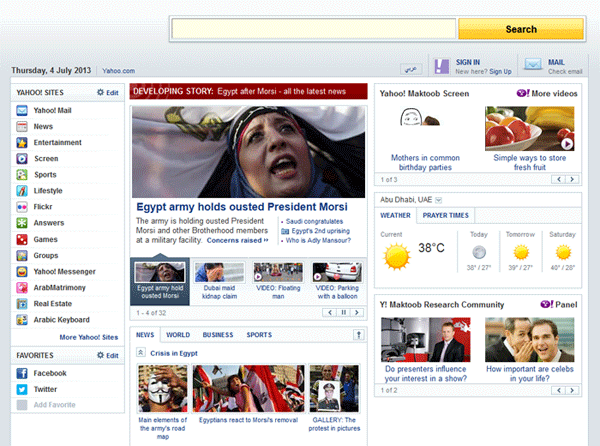Image resolution: width=600 pixels, height=446 pixels.
Task: Select the Weather tab
Action: pyautogui.click(x=395, y=215)
